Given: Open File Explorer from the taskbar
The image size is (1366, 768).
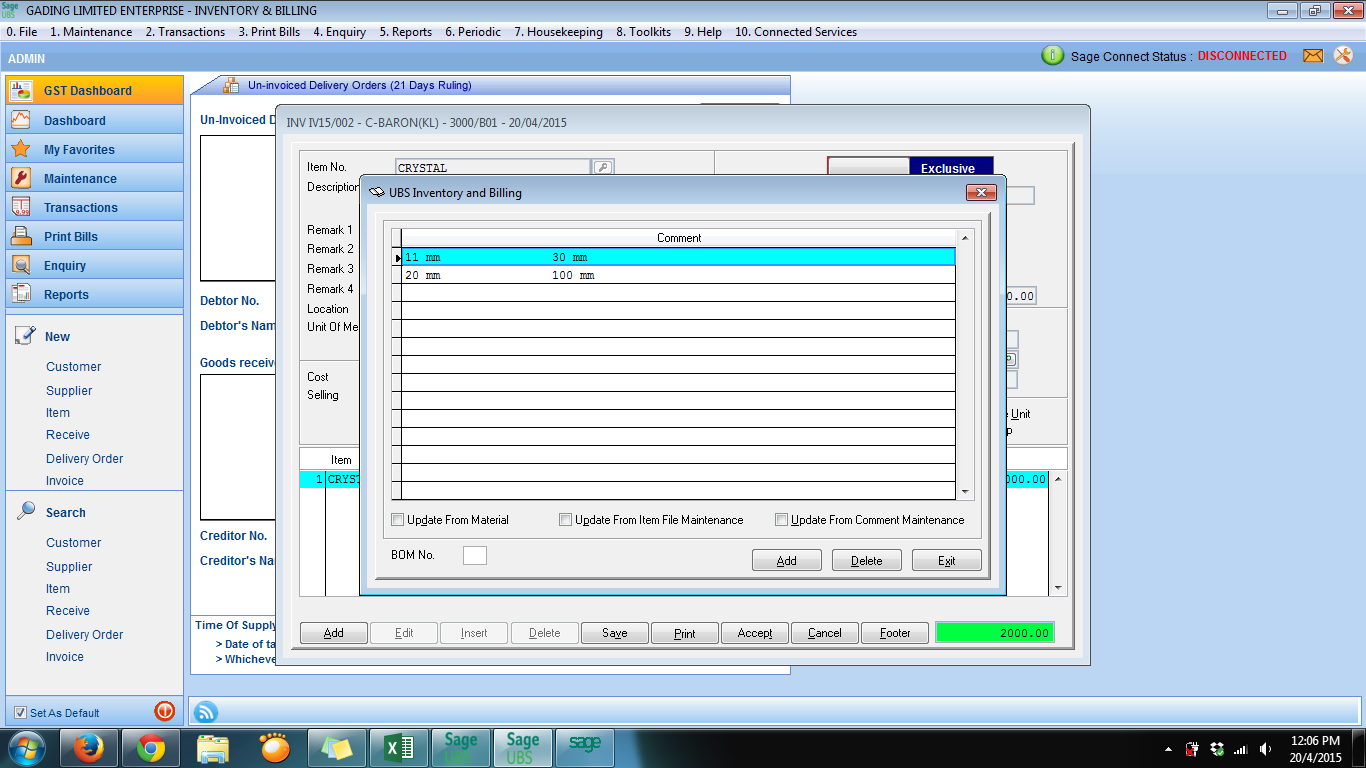Looking at the screenshot, I should point(213,748).
